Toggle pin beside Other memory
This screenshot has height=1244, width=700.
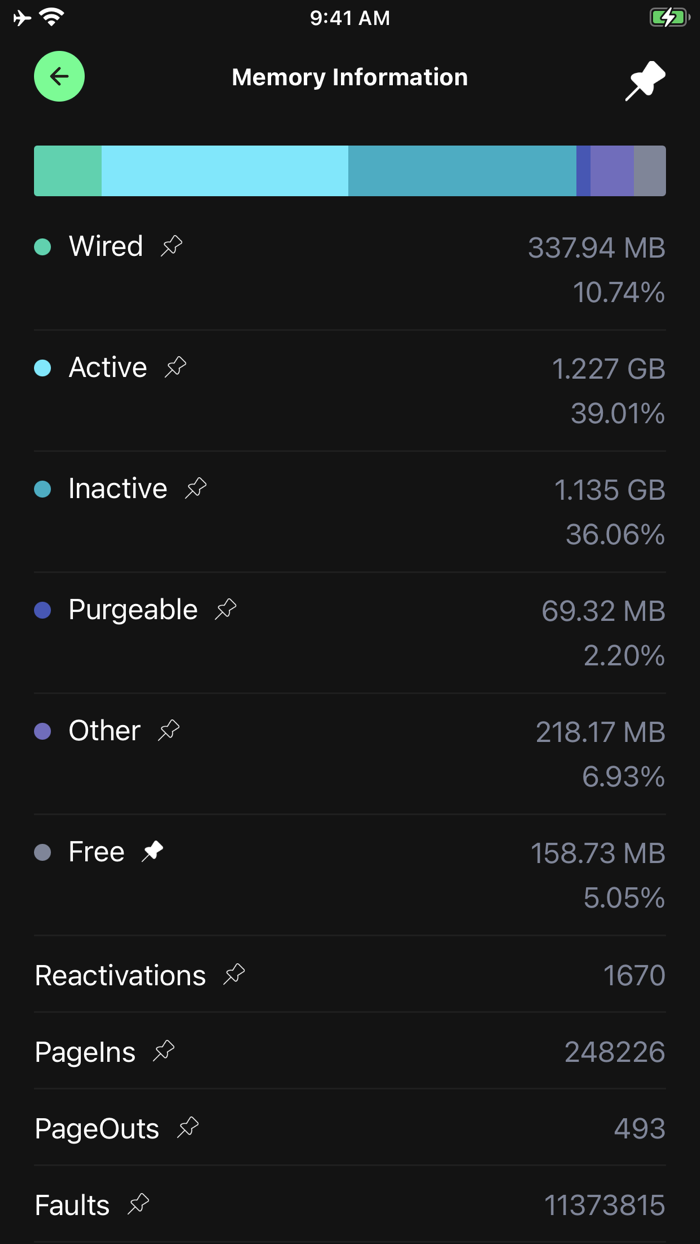coord(169,730)
